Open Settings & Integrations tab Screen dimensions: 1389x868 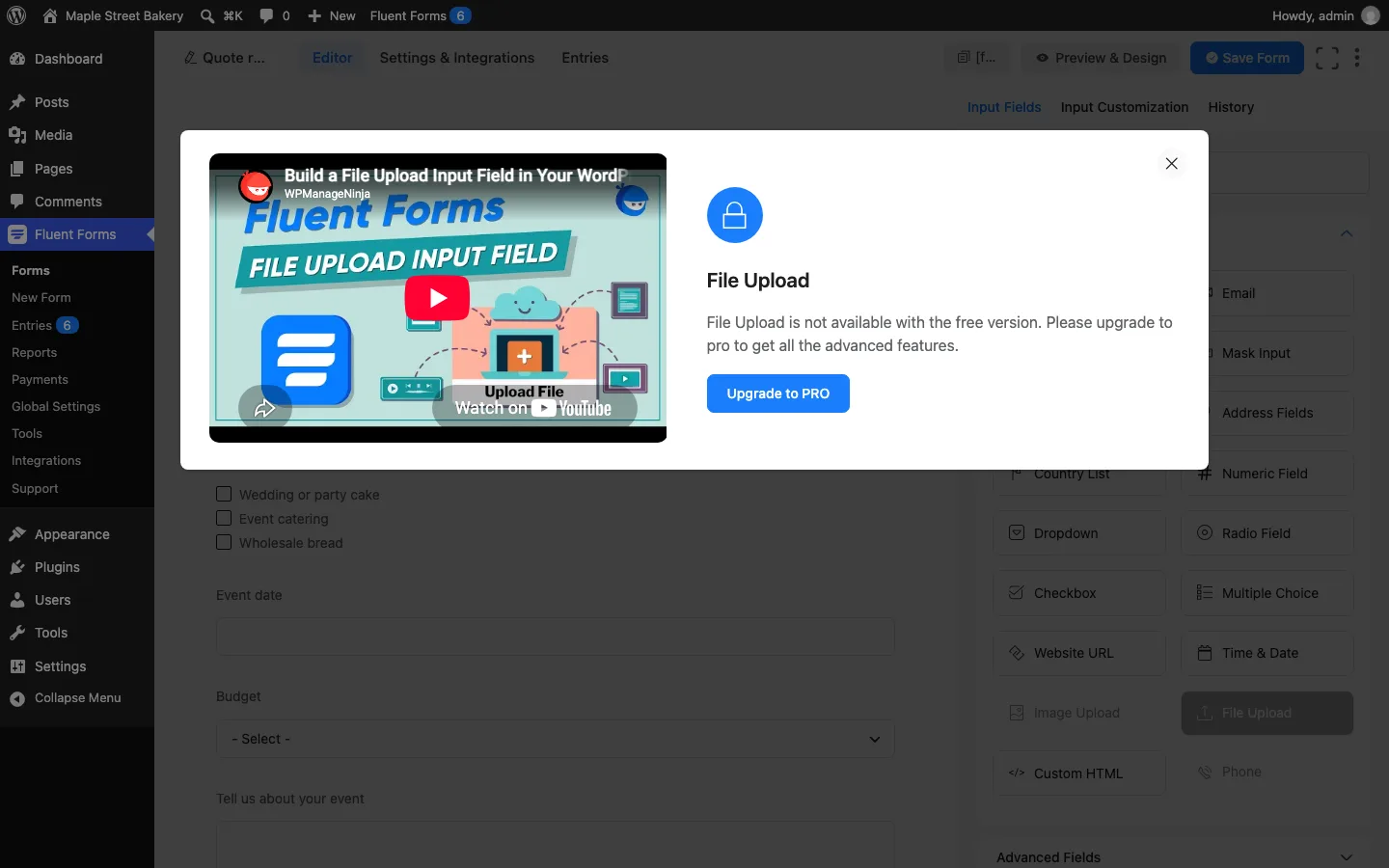coord(457,58)
